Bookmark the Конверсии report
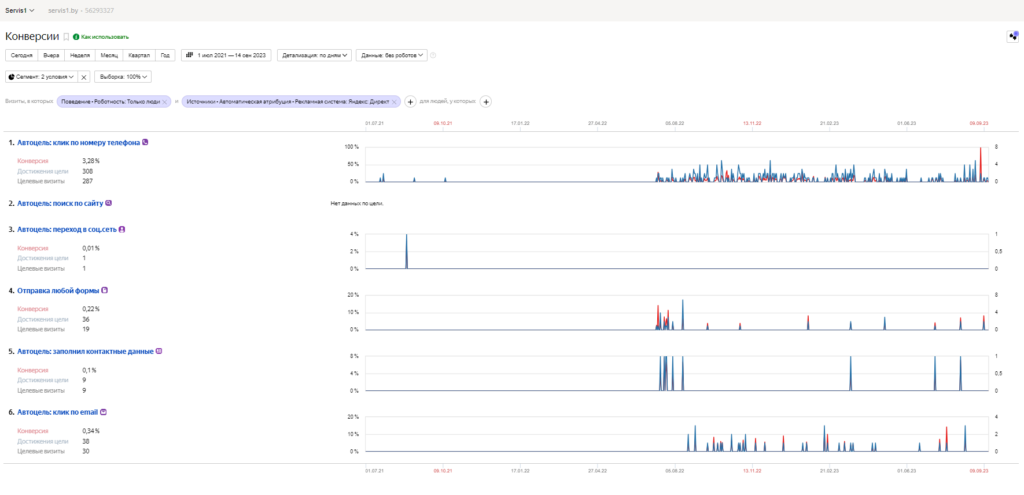The width and height of the screenshot is (1024, 495). click(66, 37)
